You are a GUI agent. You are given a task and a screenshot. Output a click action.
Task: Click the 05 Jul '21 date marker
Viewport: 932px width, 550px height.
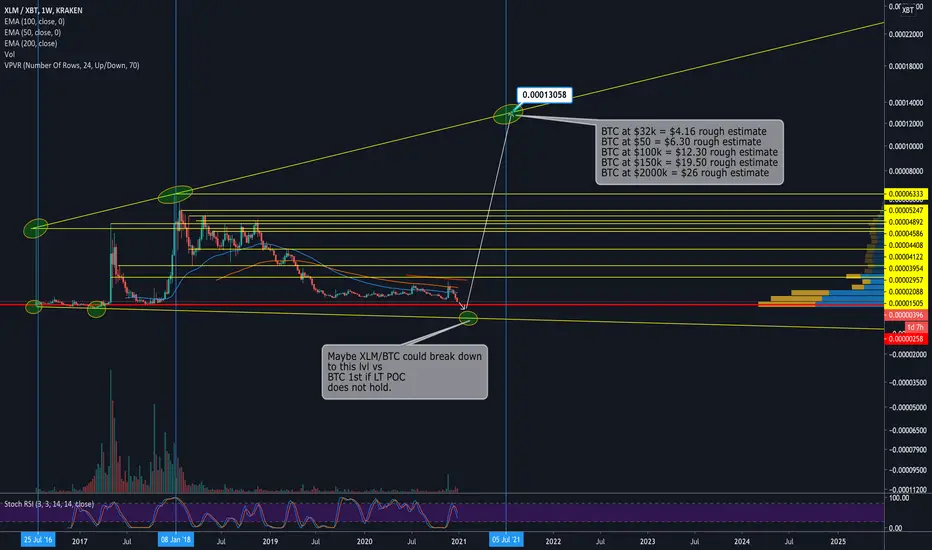coord(506,540)
